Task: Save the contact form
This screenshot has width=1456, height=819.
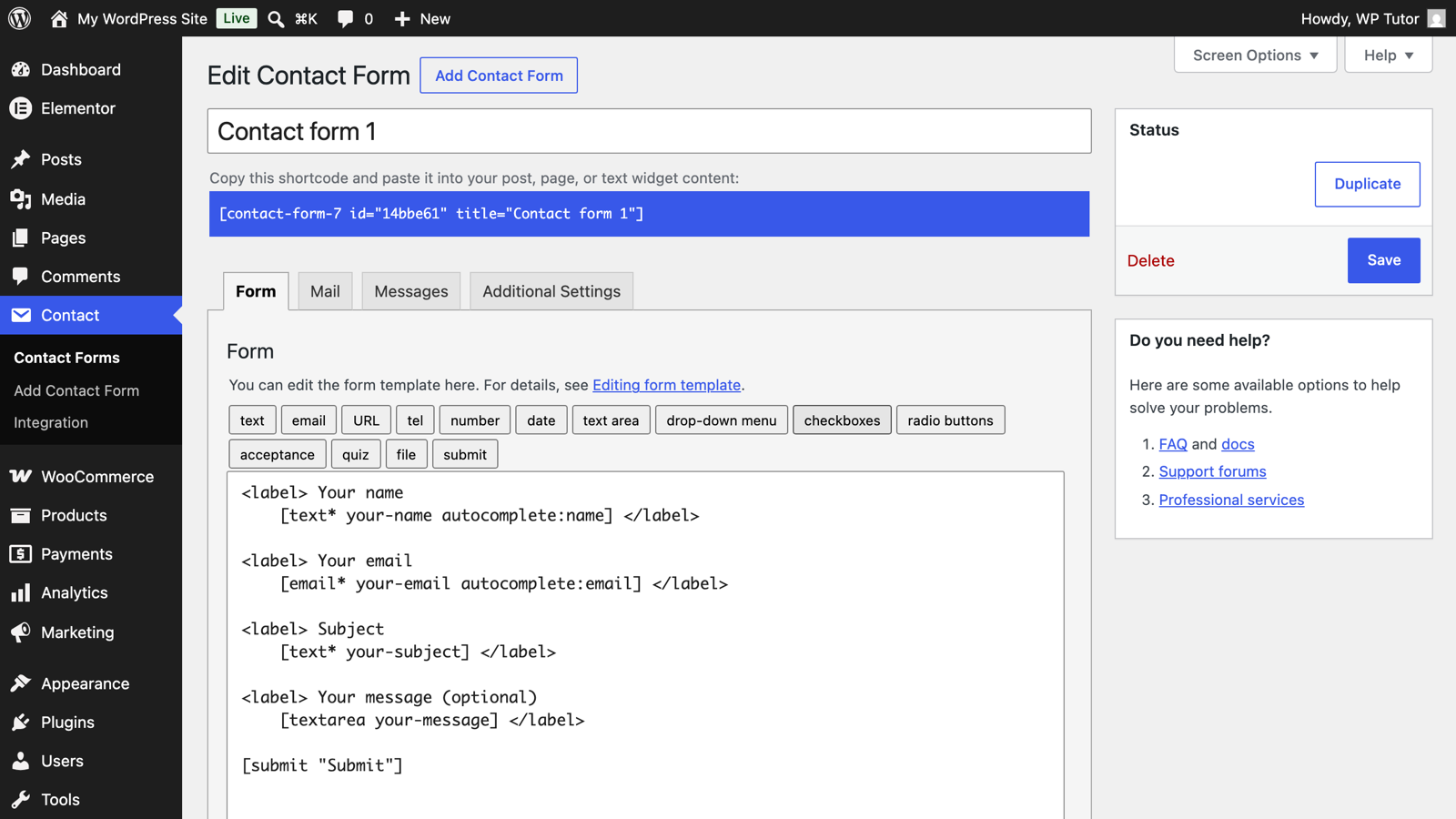Action: point(1383,260)
